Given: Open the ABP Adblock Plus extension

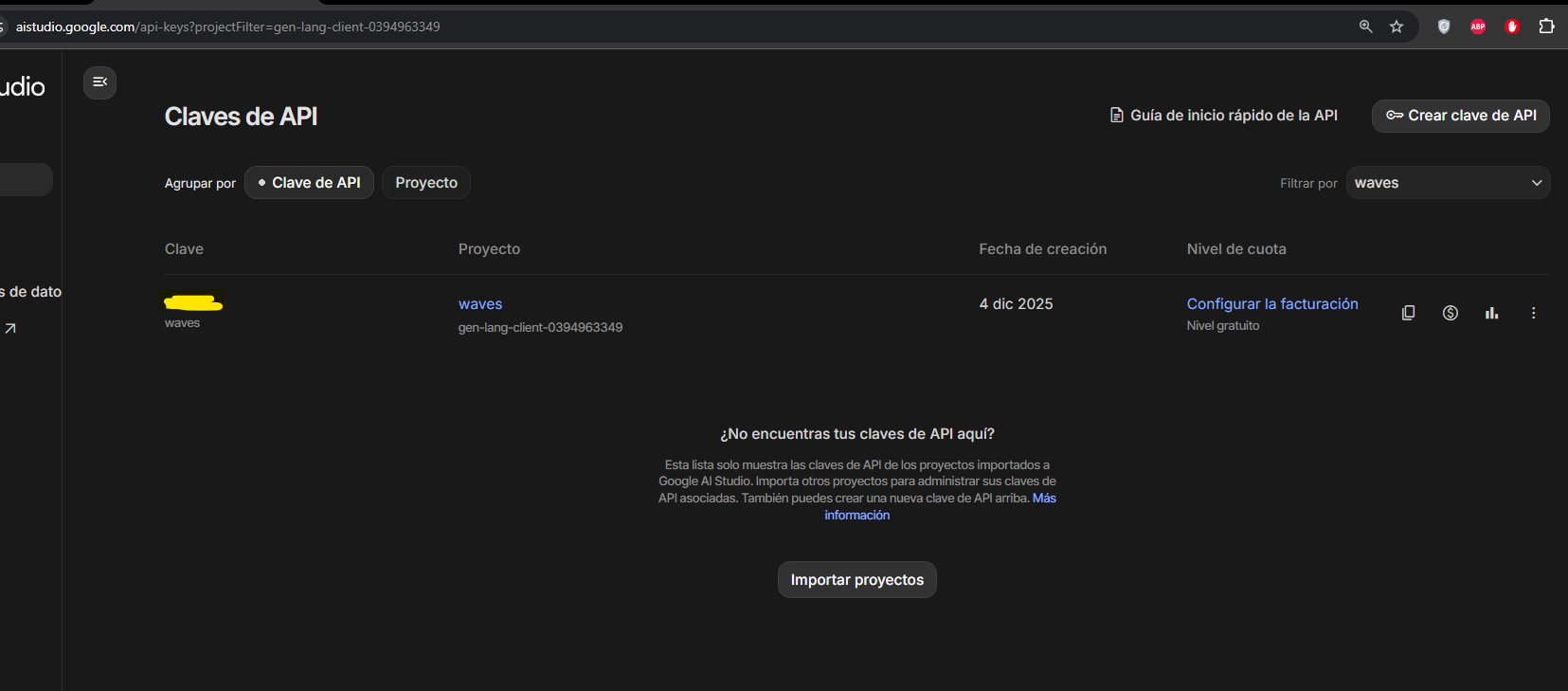Looking at the screenshot, I should (x=1478, y=27).
